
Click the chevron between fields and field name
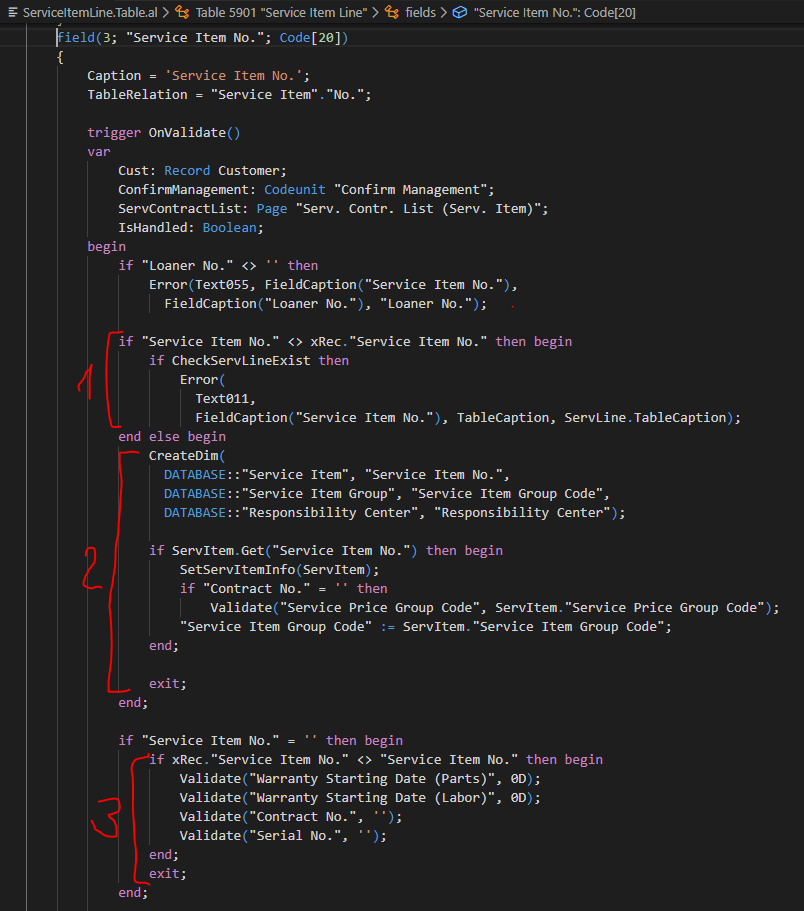[x=442, y=12]
